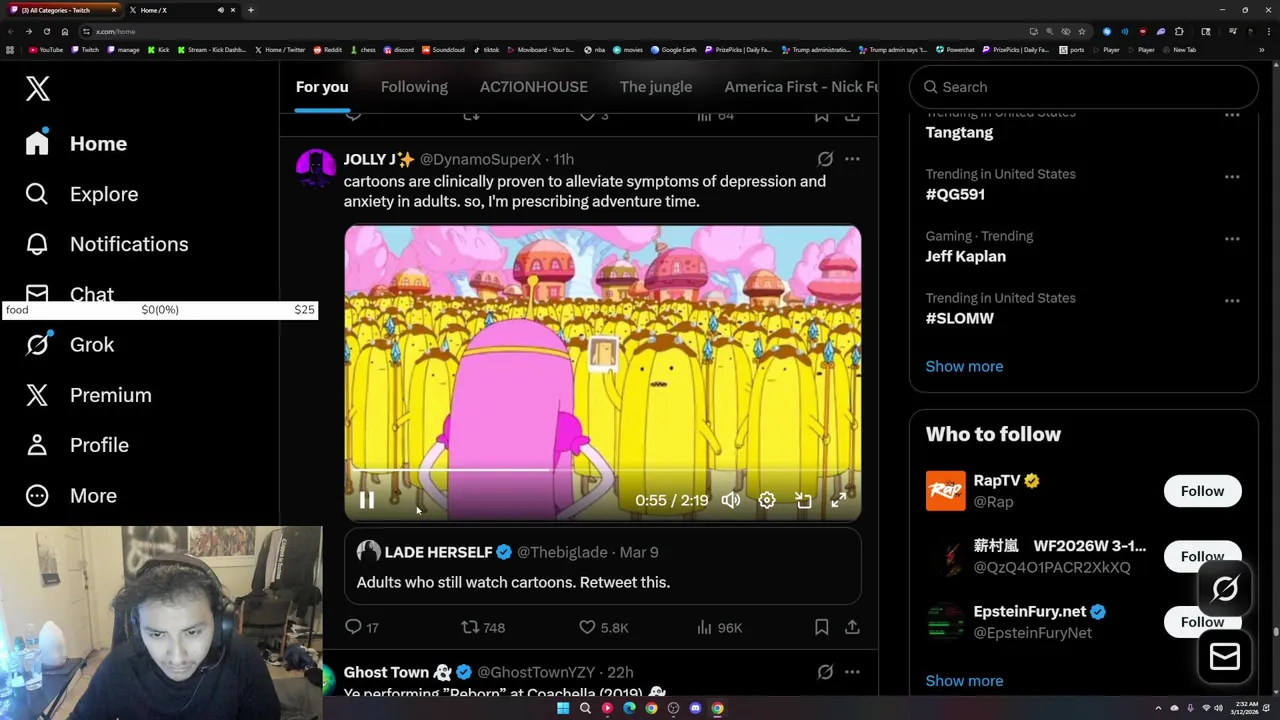
Task: Open more options on Ghost Town post
Action: tap(852, 672)
